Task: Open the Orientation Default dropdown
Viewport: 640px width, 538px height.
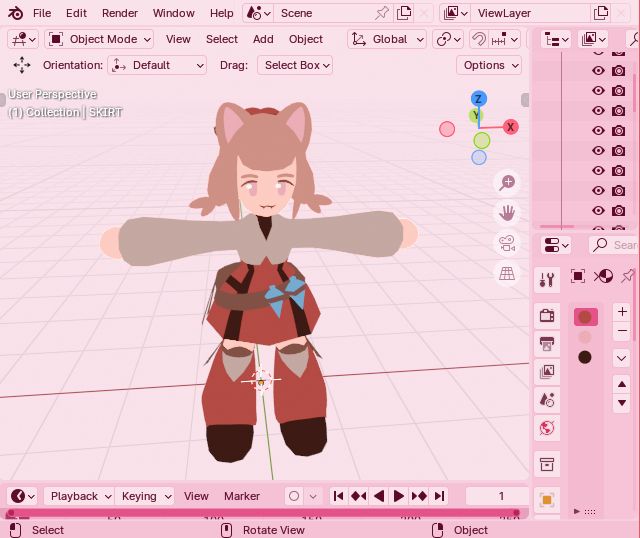Action: coord(157,65)
